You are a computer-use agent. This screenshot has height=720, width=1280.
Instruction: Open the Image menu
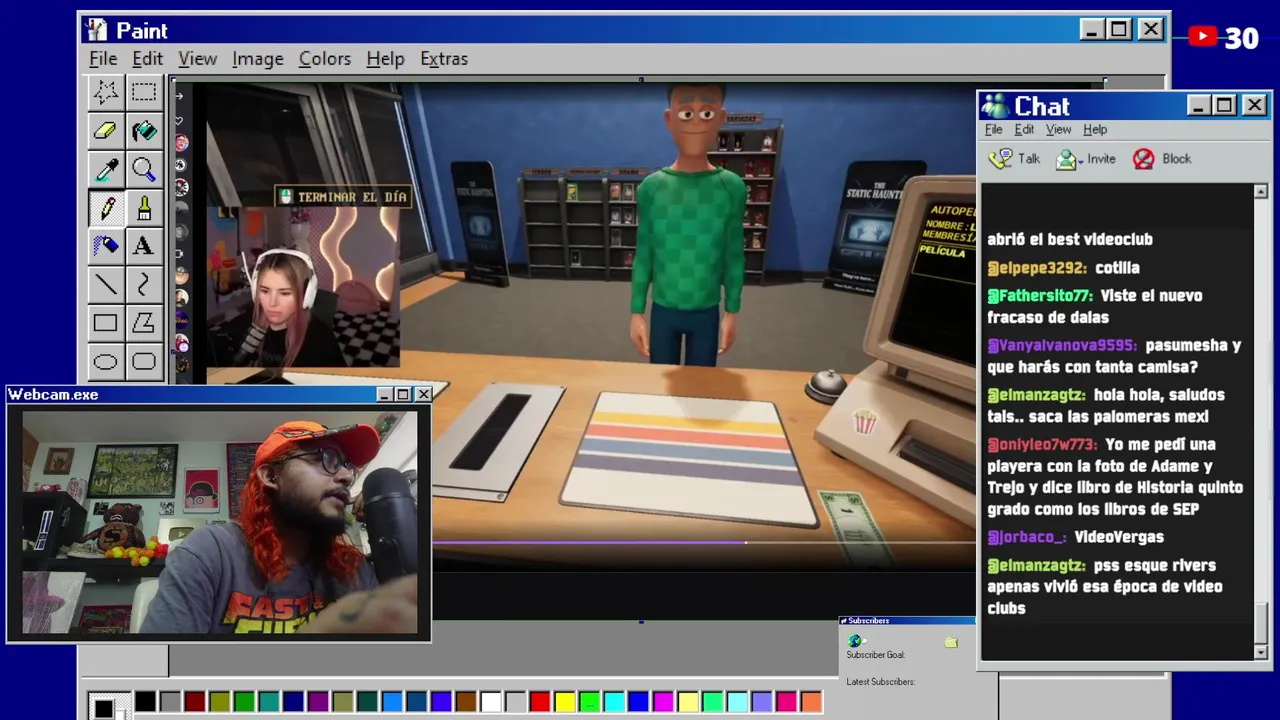tap(258, 59)
